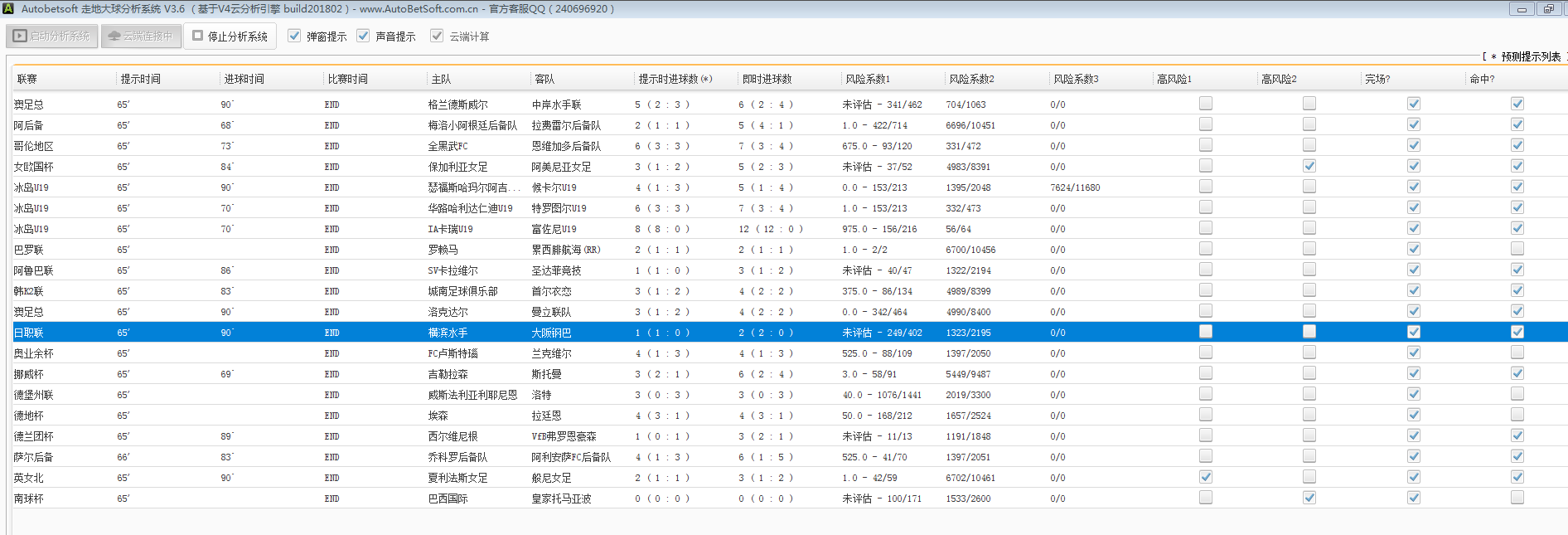The image size is (1568, 535).
Task: Minimize the Autobetsoft window
Action: [1521, 9]
